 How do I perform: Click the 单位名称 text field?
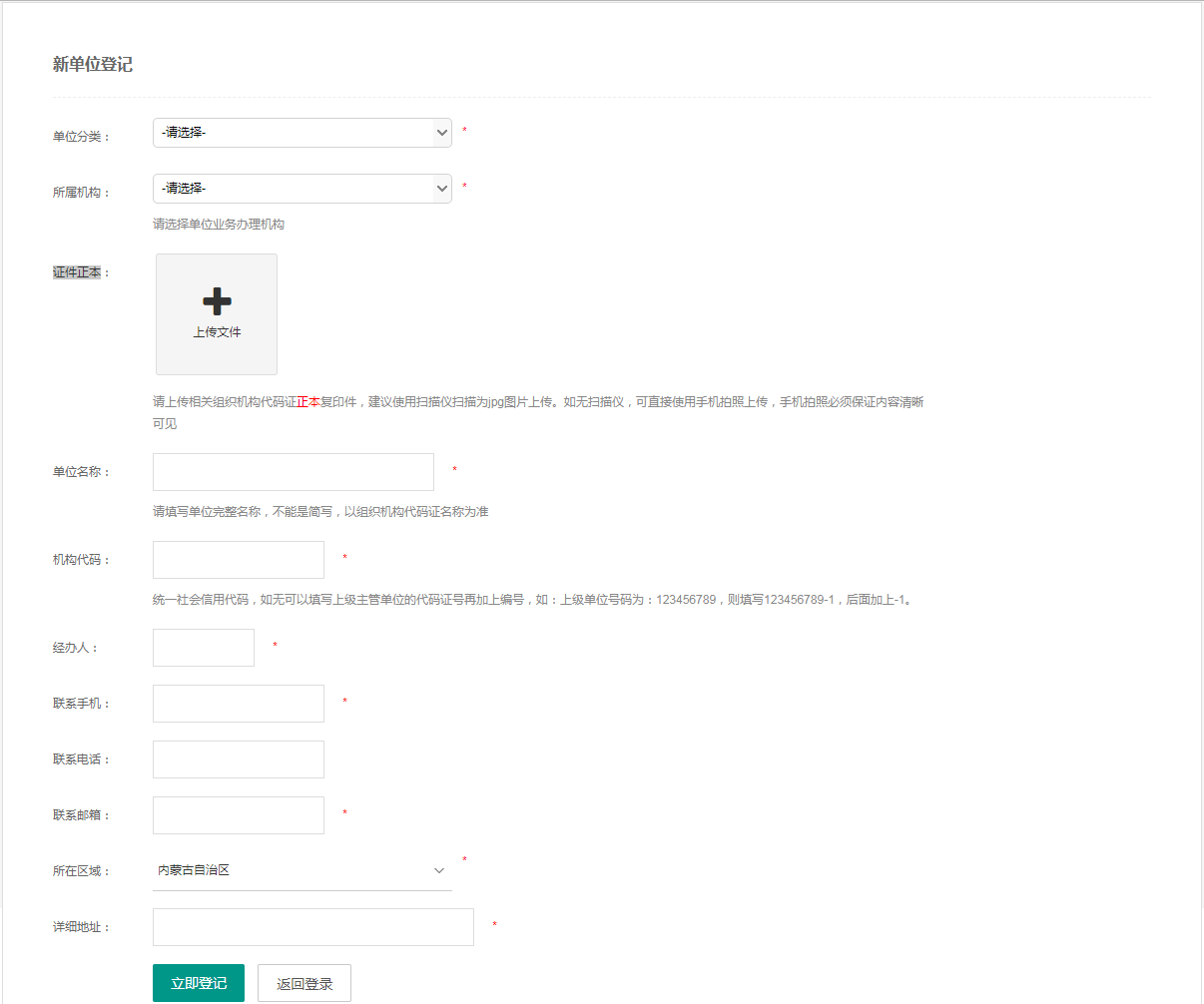[293, 472]
